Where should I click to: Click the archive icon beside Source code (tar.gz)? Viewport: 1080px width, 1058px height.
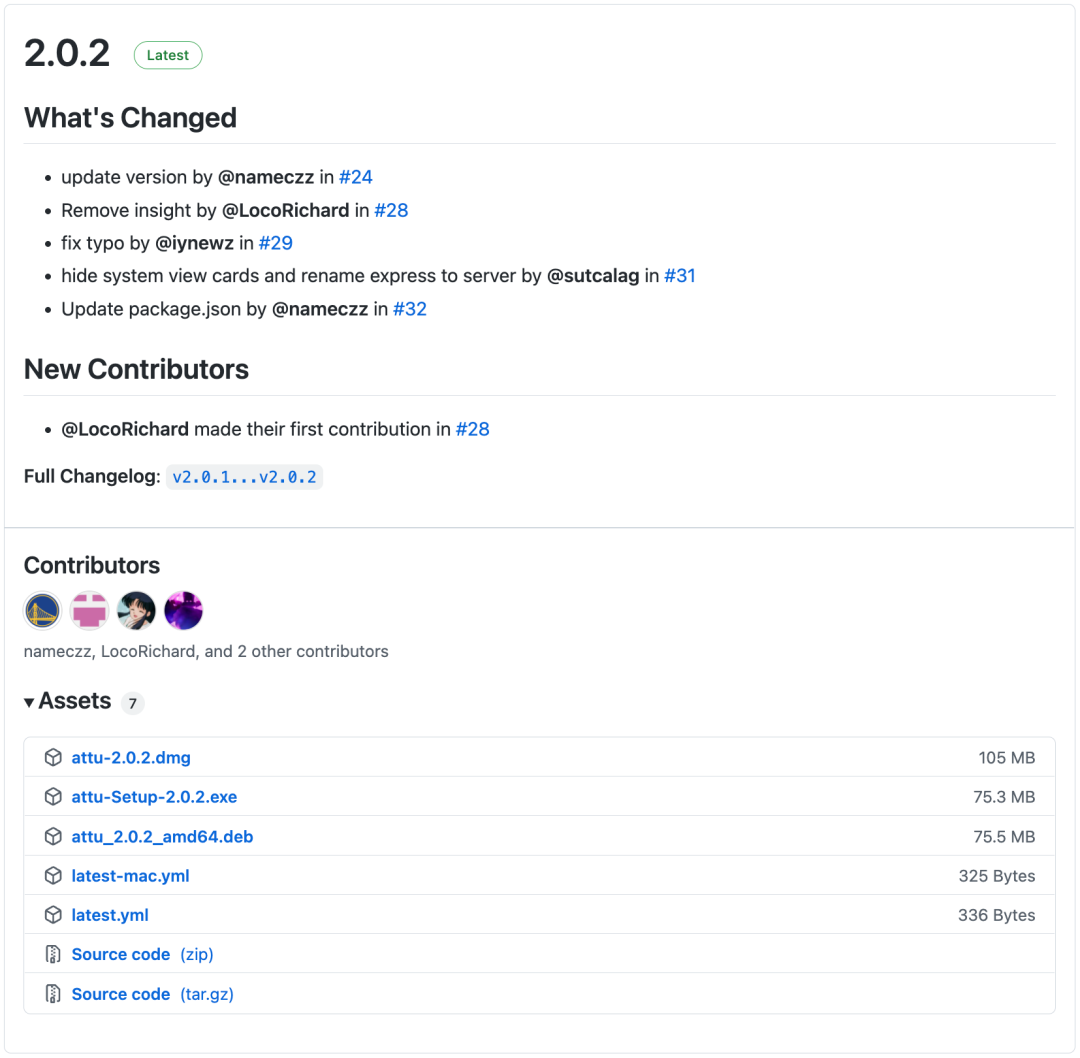[53, 994]
